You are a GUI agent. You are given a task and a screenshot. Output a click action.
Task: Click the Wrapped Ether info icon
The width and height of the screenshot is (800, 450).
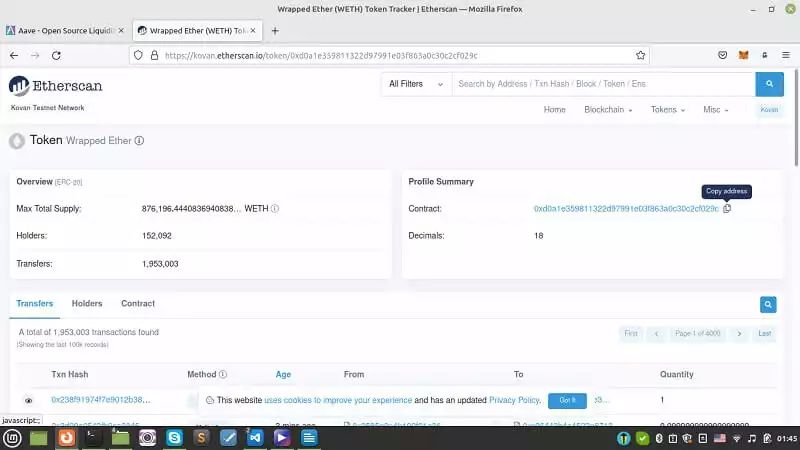[x=139, y=140]
